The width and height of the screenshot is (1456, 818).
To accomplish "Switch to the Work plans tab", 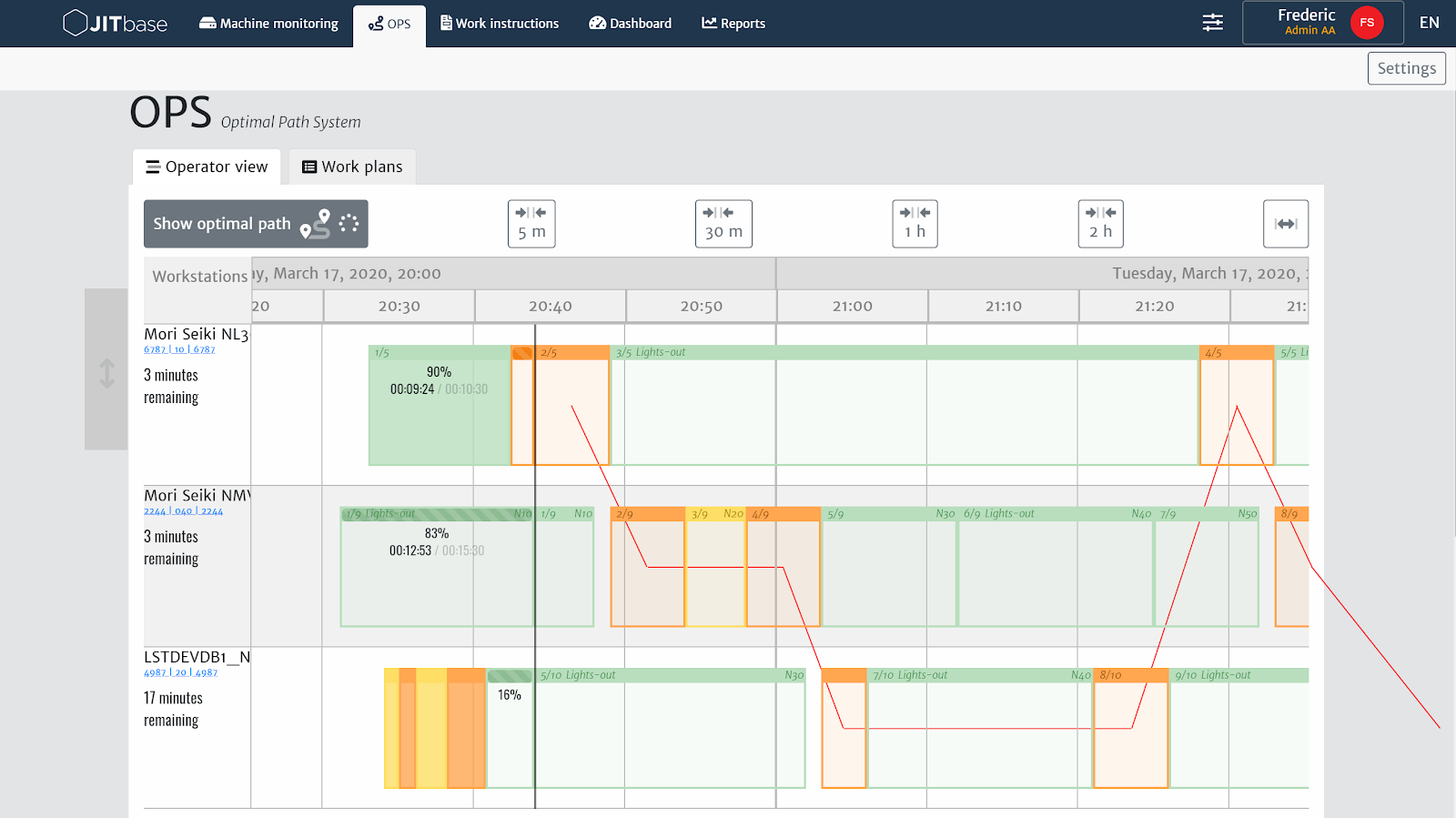I will click(352, 167).
